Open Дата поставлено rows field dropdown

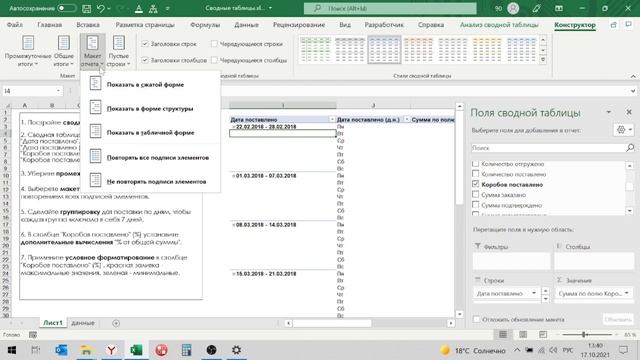pyautogui.click(x=534, y=293)
